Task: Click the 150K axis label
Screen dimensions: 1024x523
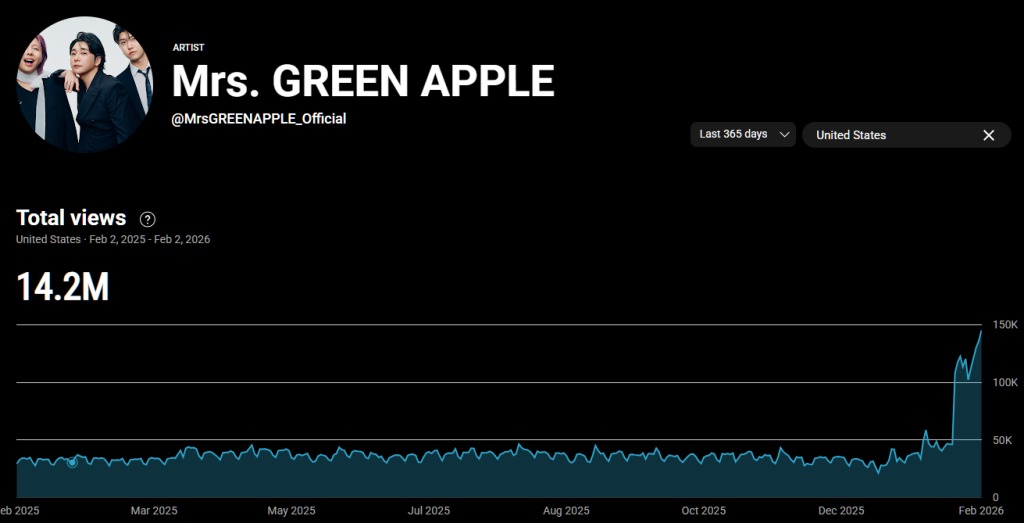Action: point(1004,325)
